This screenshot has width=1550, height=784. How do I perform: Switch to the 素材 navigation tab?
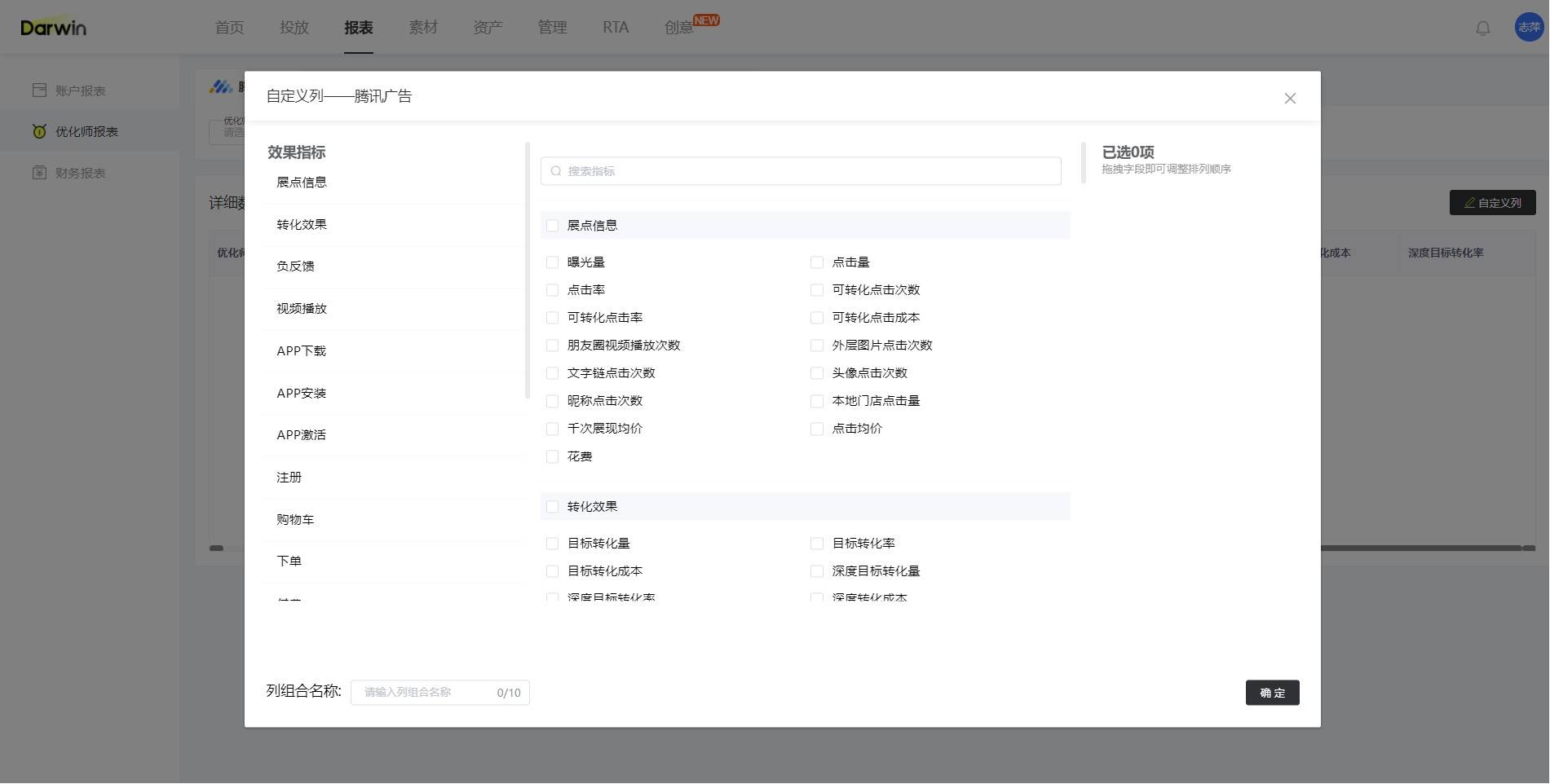(x=423, y=27)
